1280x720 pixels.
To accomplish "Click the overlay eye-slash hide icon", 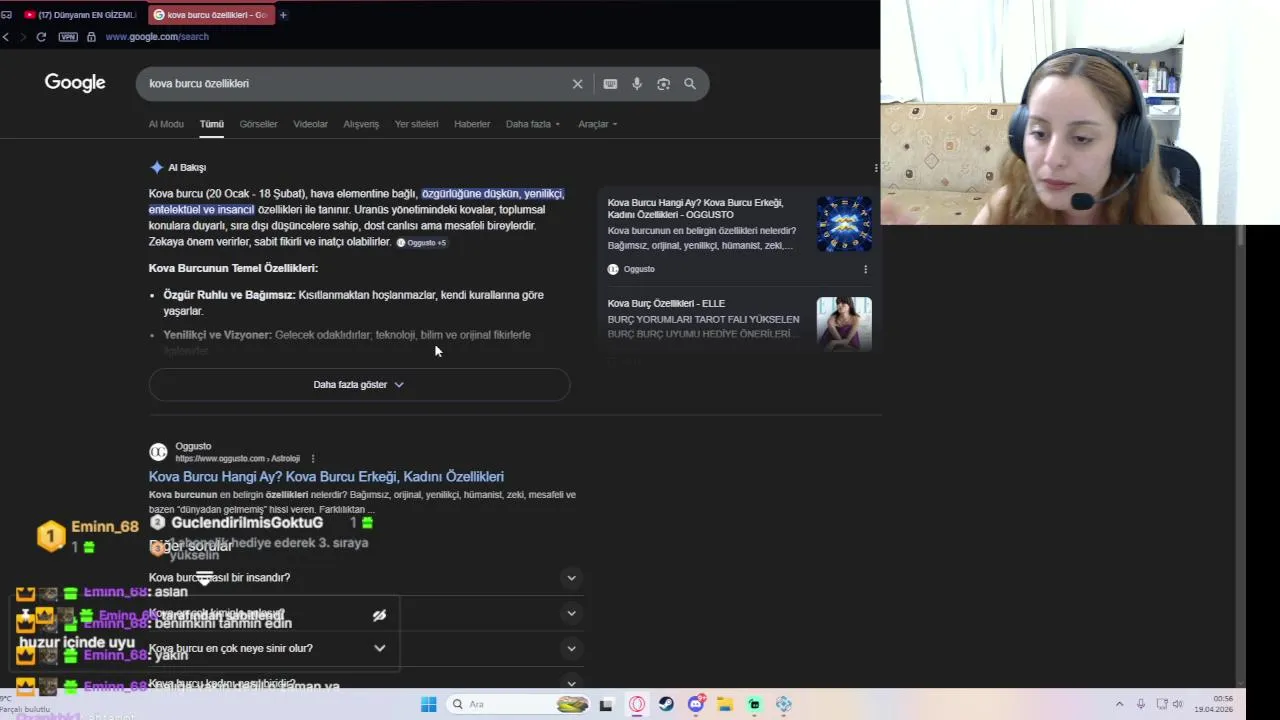I will pyautogui.click(x=379, y=616).
